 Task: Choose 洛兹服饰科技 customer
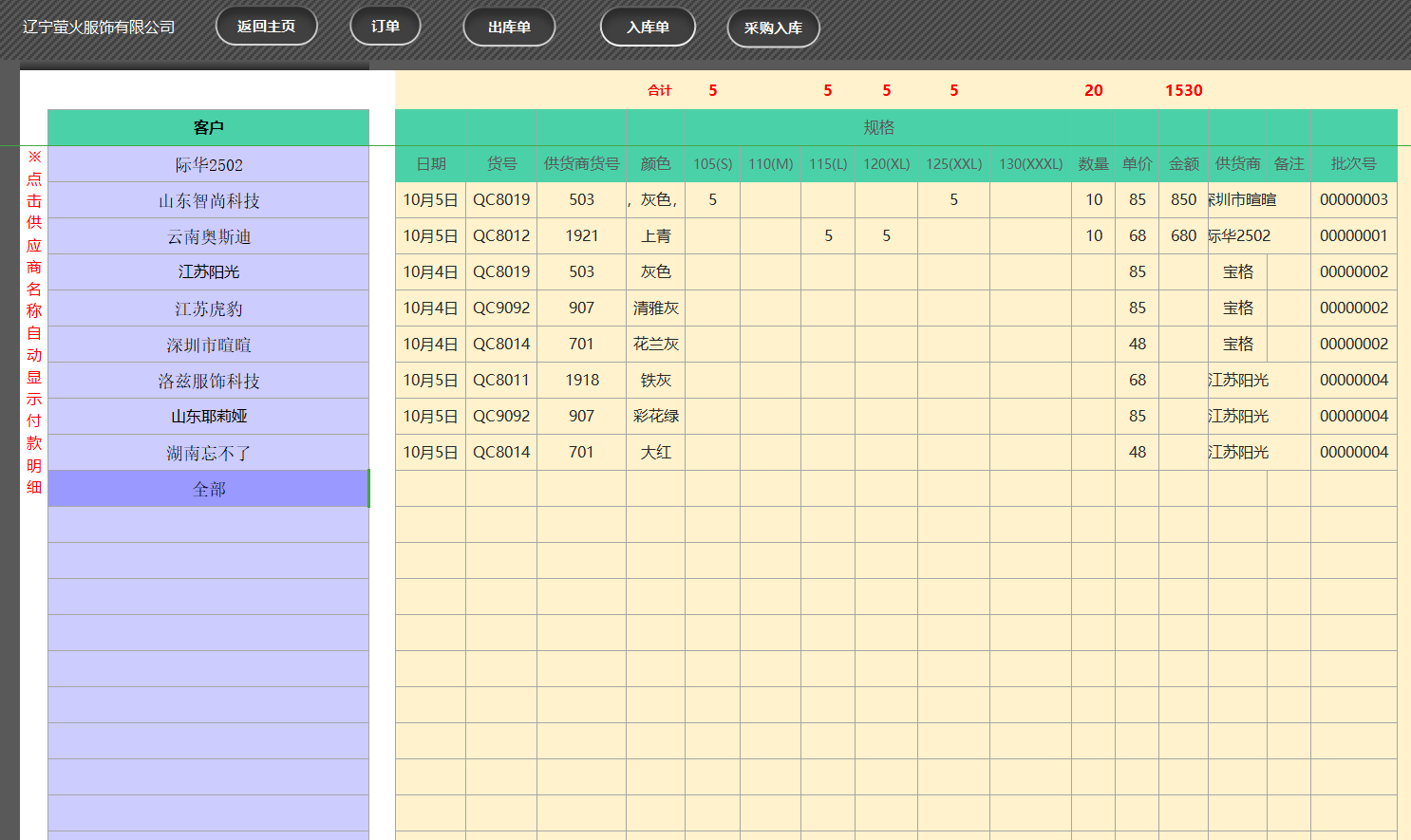pyautogui.click(x=209, y=381)
